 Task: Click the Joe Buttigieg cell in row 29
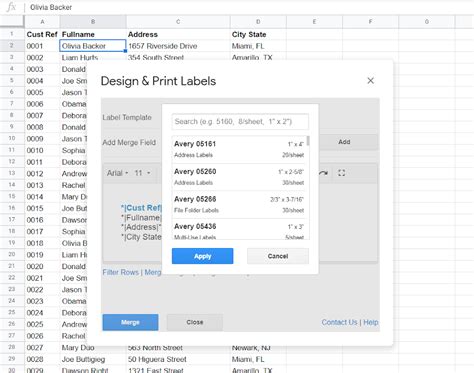click(93, 359)
